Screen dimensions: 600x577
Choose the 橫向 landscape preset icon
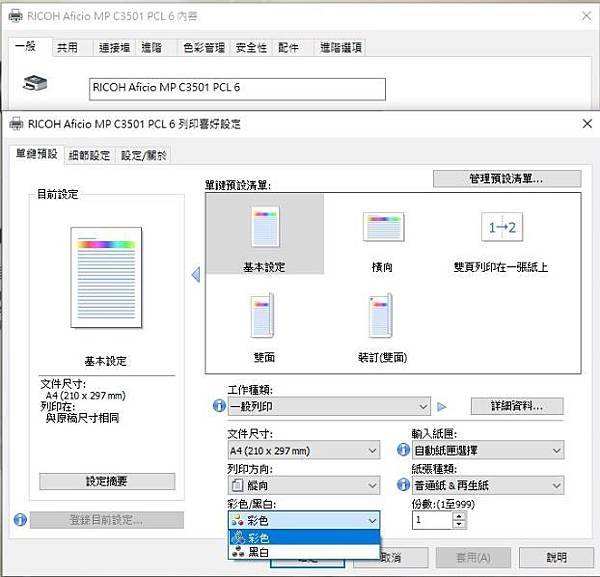click(383, 227)
